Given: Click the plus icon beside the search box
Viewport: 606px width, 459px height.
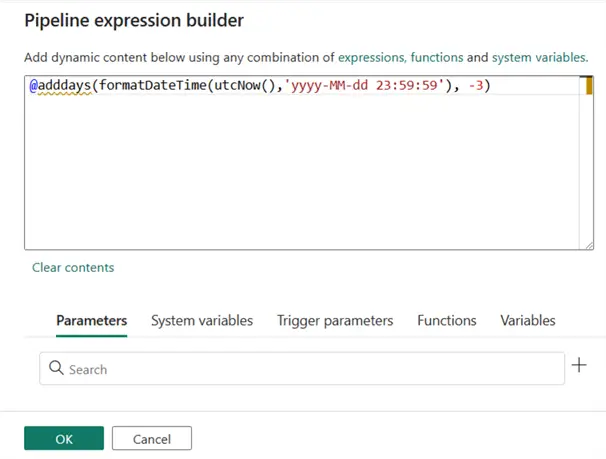Looking at the screenshot, I should point(578,365).
